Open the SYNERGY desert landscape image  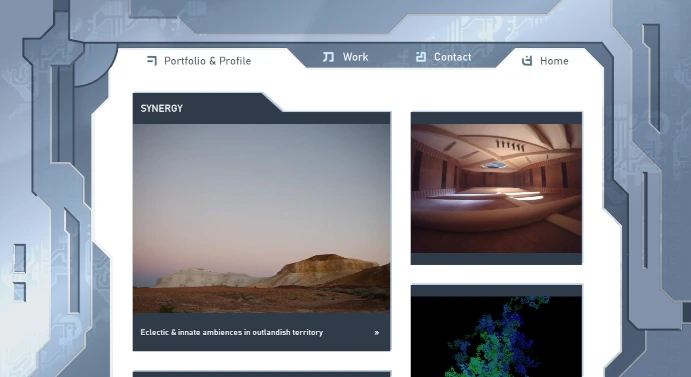click(x=261, y=218)
